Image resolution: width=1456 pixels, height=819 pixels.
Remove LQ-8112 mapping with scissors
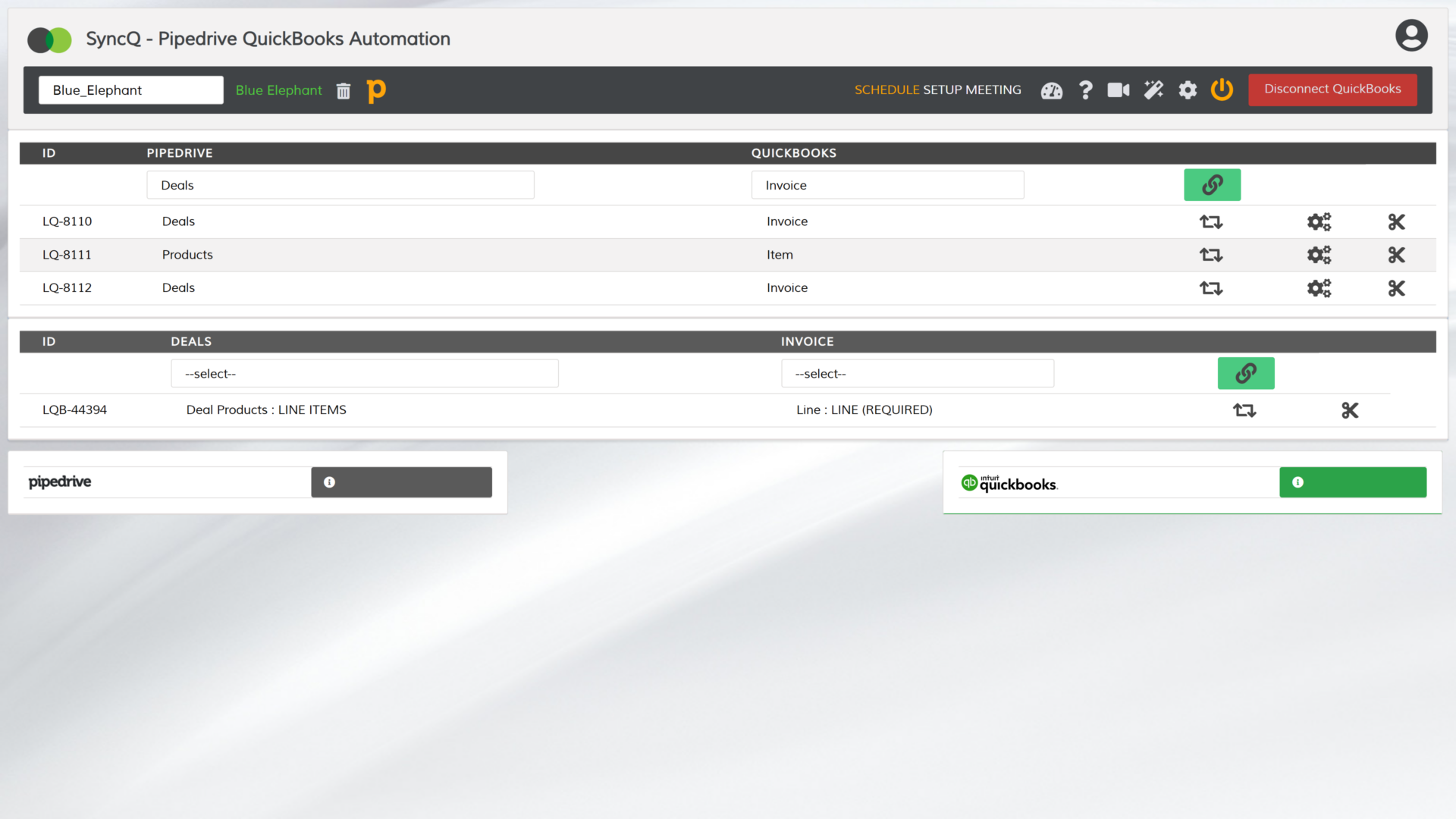click(1396, 288)
